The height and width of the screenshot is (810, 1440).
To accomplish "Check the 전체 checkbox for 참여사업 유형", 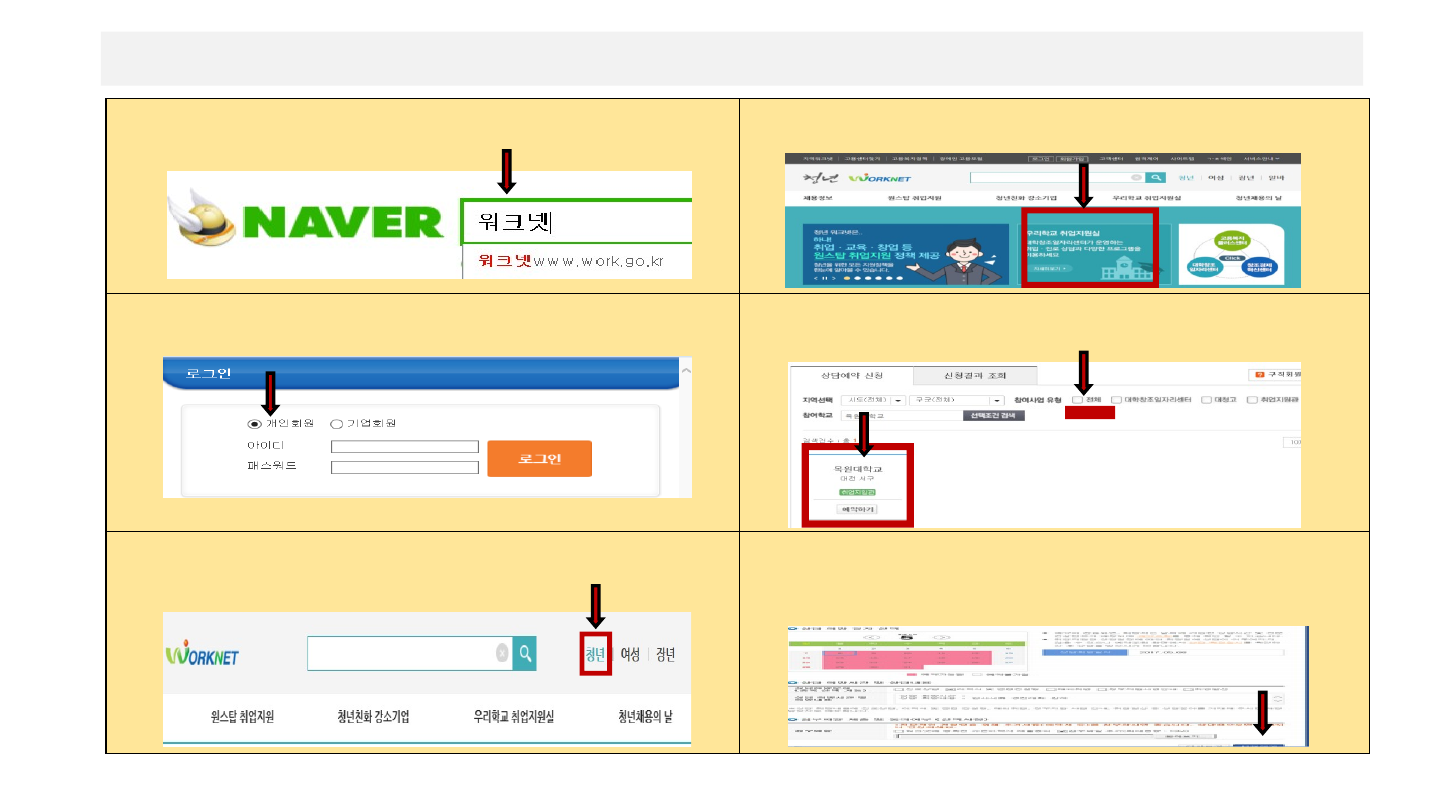I will point(1077,400).
